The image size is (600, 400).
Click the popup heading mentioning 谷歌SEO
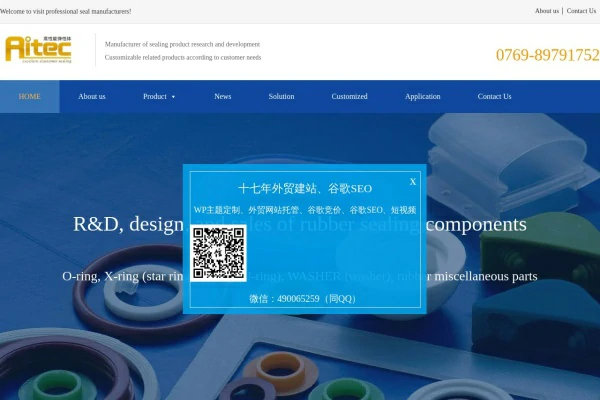305,189
